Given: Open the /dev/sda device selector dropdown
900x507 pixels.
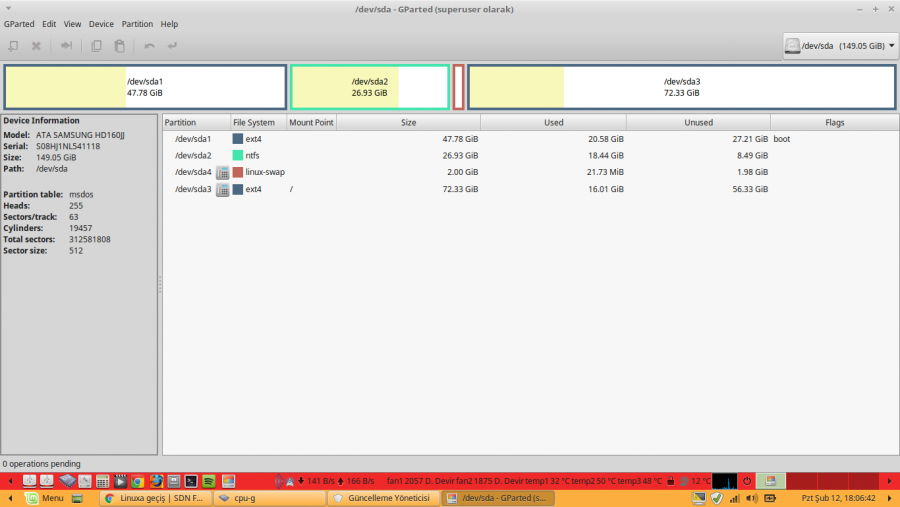Looking at the screenshot, I should coord(841,46).
